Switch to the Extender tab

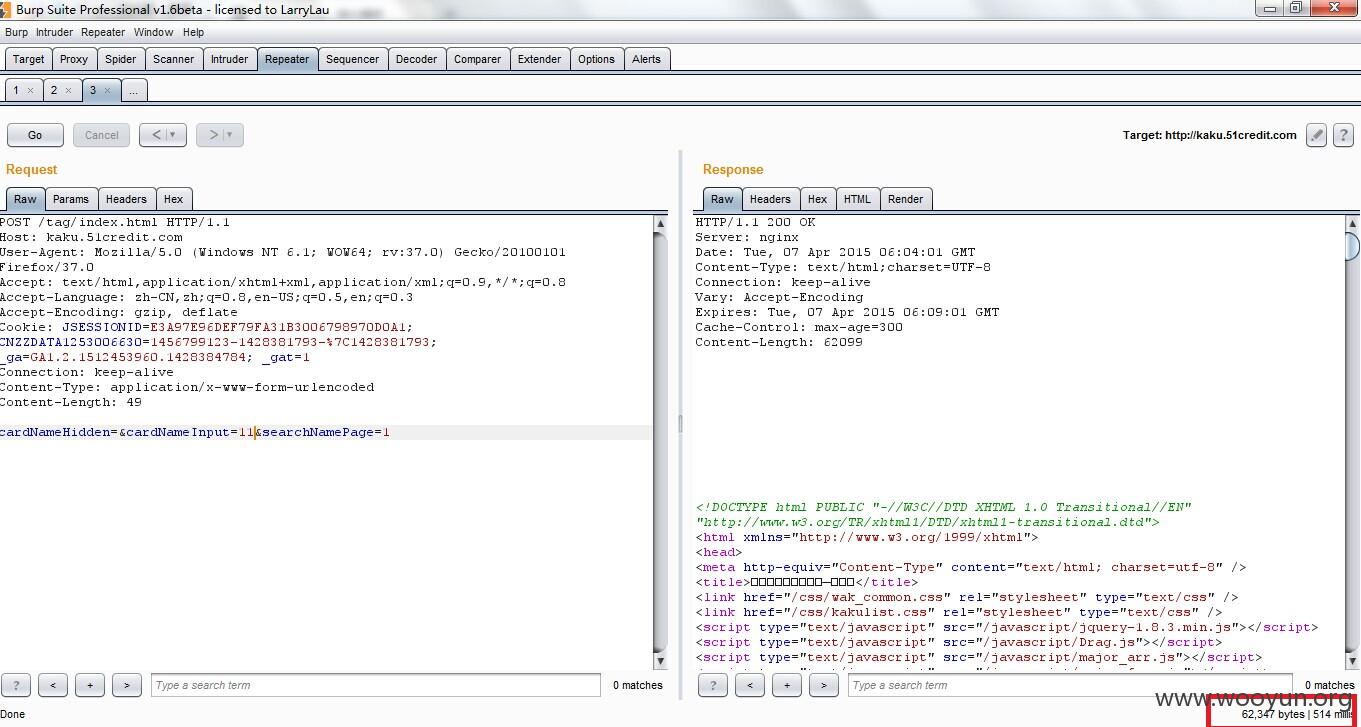pos(539,59)
